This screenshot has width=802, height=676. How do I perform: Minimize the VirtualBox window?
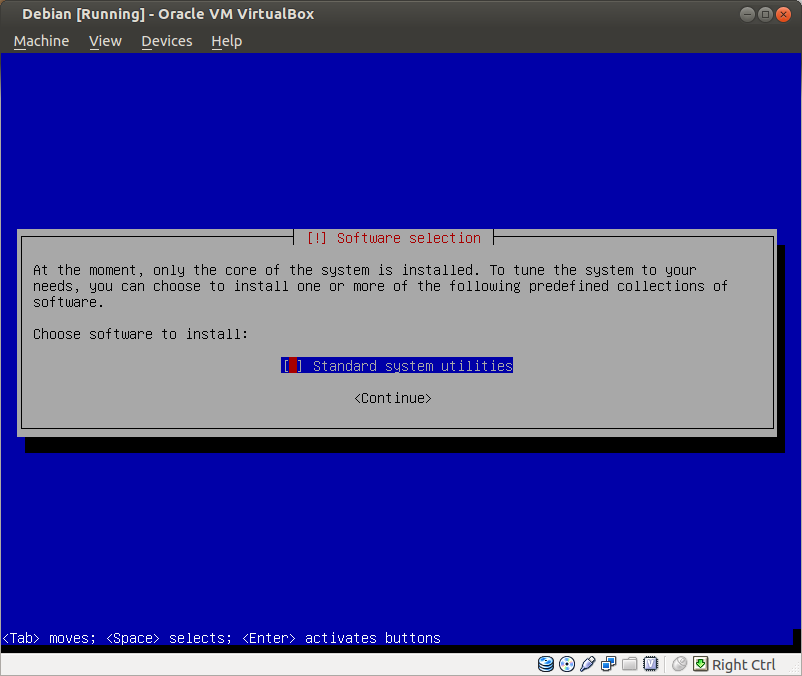[748, 14]
